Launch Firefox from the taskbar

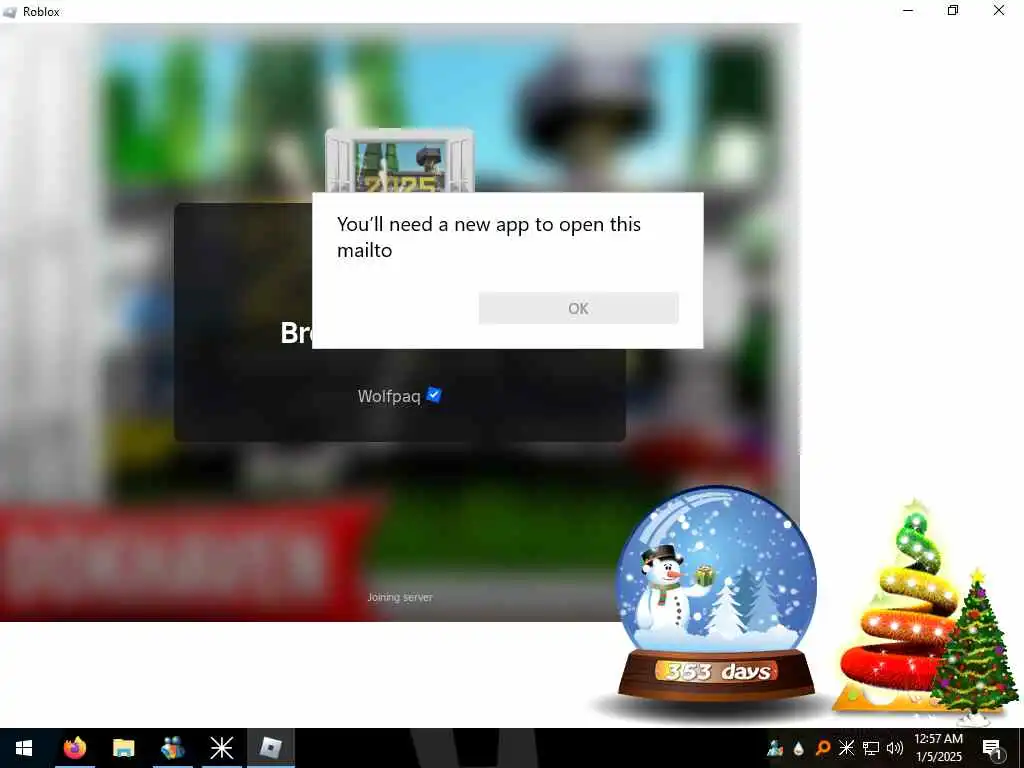[74, 748]
